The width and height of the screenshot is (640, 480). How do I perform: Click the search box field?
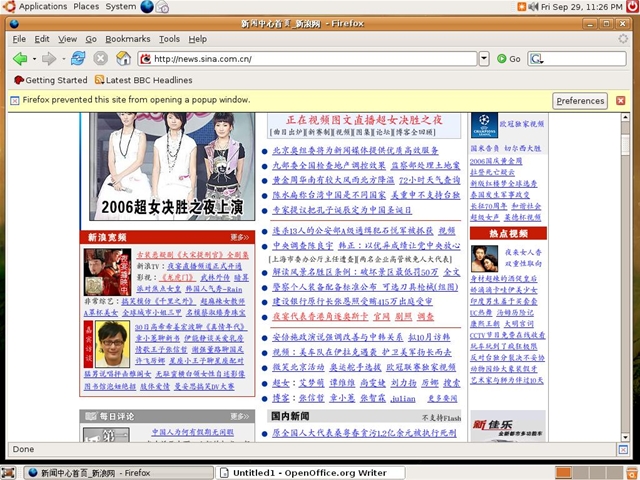point(577,59)
